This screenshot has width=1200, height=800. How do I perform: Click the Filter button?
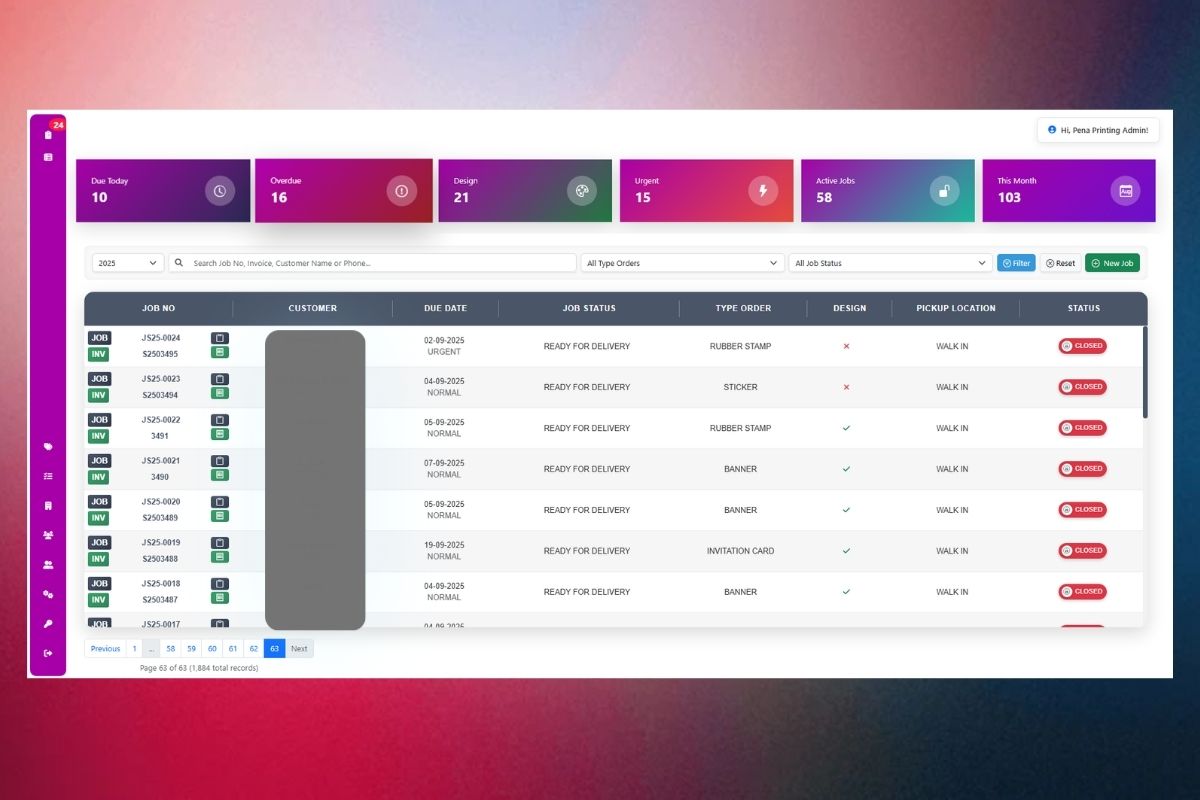tap(1016, 263)
